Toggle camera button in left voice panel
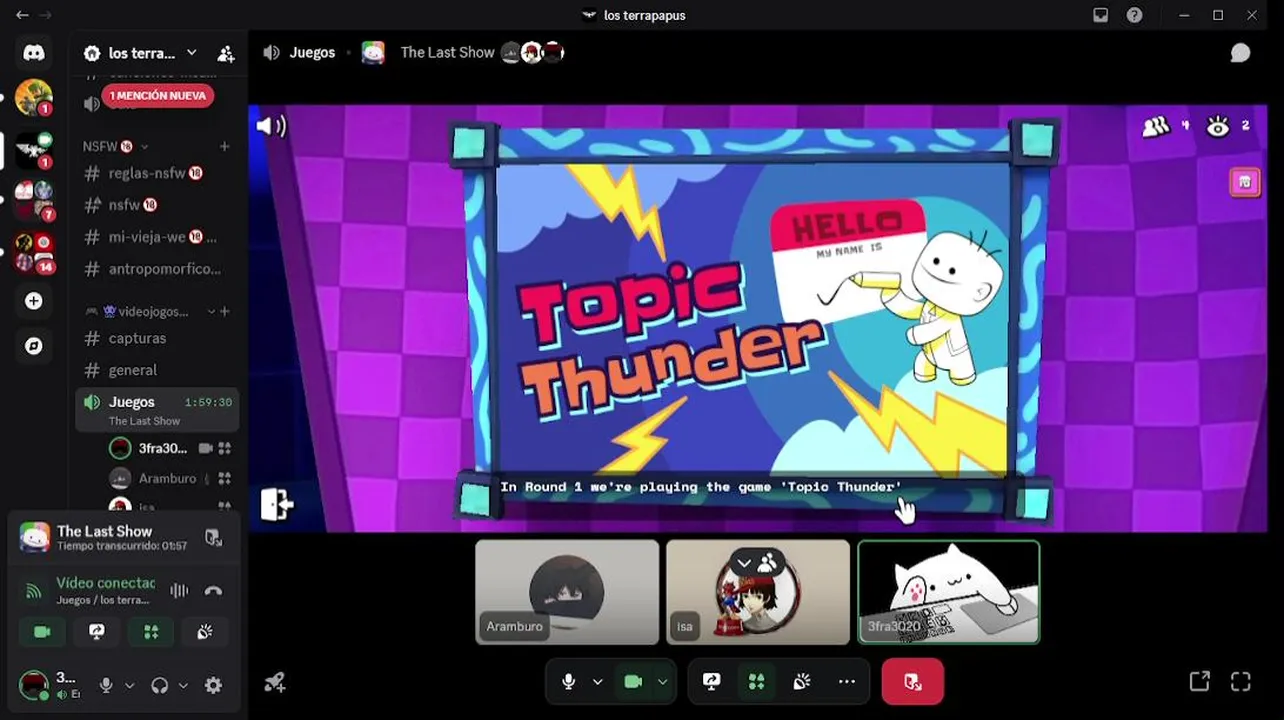Image resolution: width=1284 pixels, height=720 pixels. [42, 632]
